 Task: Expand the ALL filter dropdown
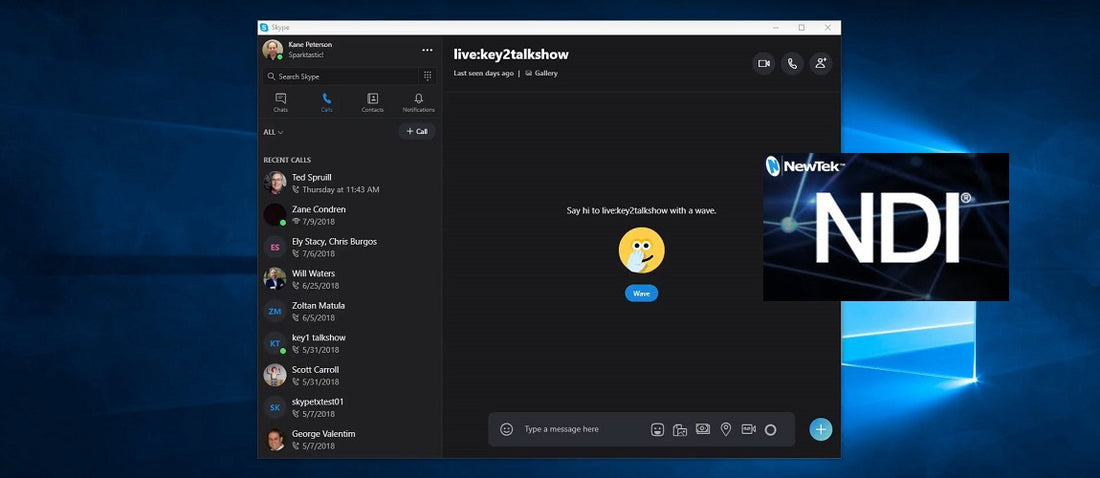pyautogui.click(x=274, y=132)
